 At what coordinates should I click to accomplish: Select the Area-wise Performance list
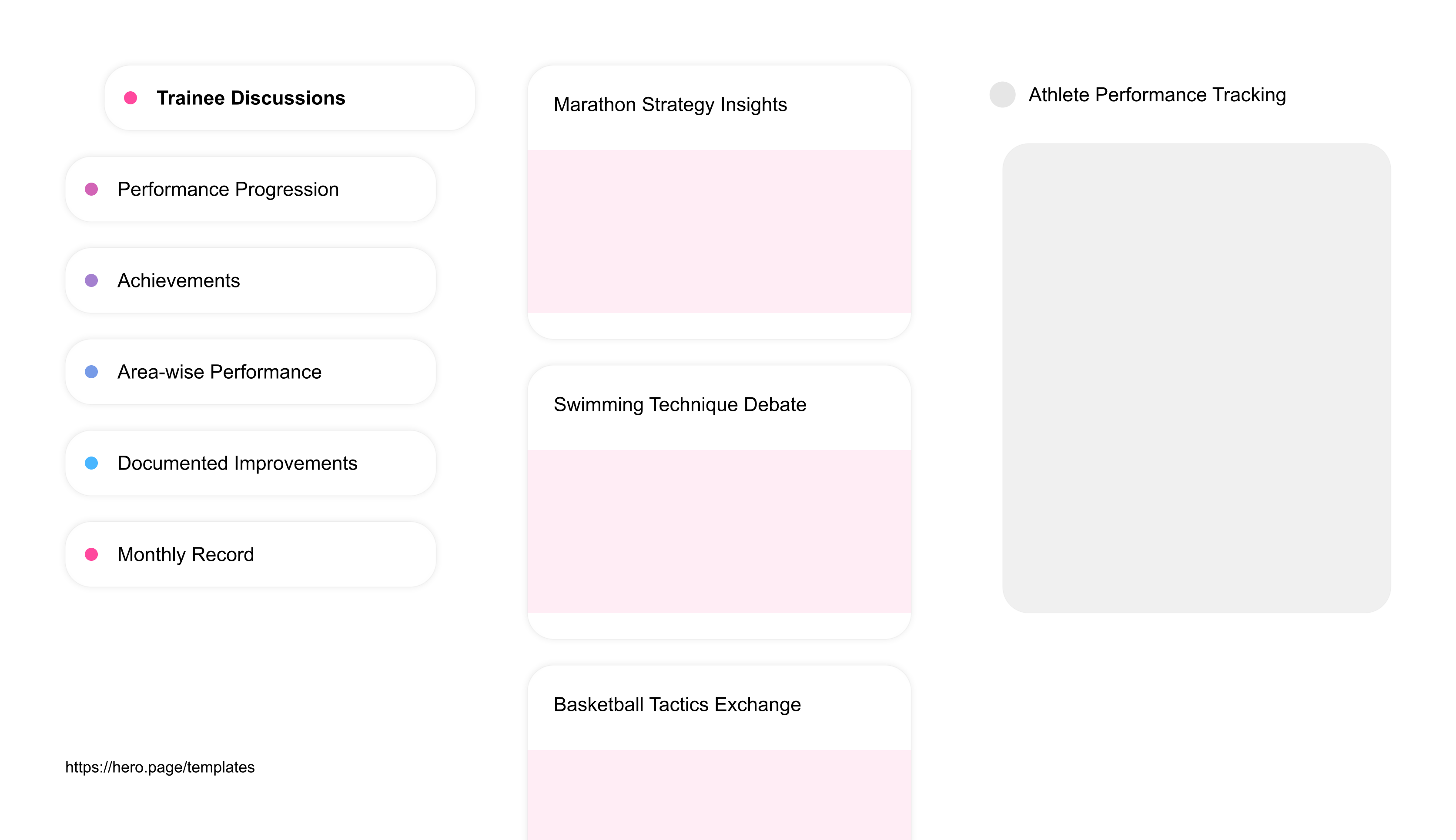click(x=219, y=372)
